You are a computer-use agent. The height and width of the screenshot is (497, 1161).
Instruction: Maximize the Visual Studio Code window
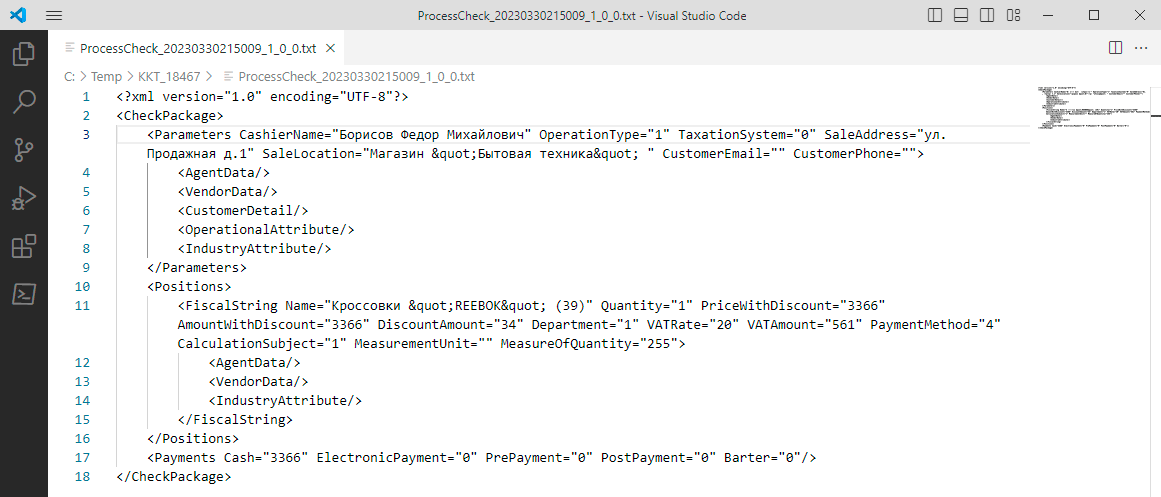(x=1094, y=15)
